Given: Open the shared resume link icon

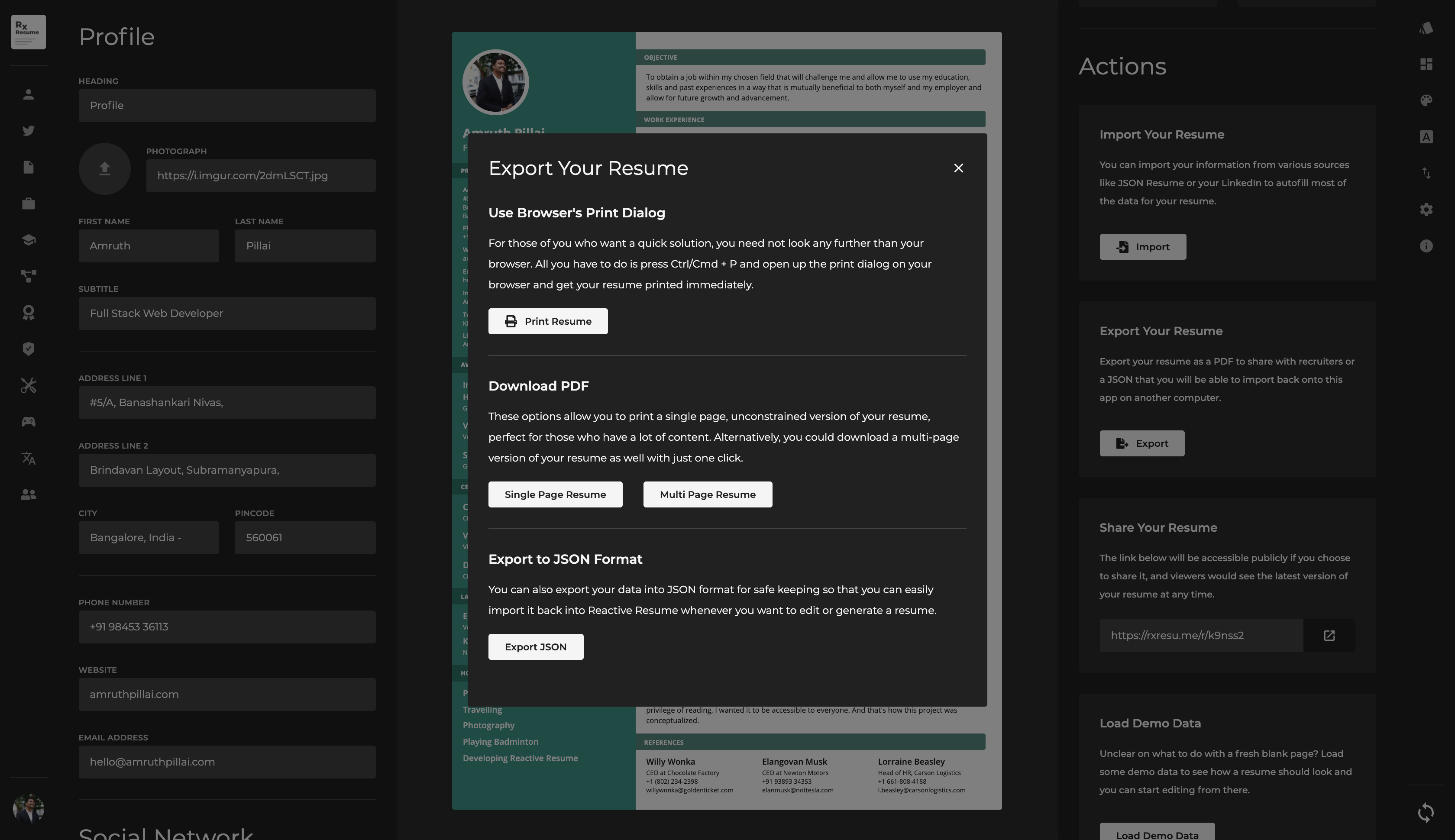Looking at the screenshot, I should coord(1329,636).
